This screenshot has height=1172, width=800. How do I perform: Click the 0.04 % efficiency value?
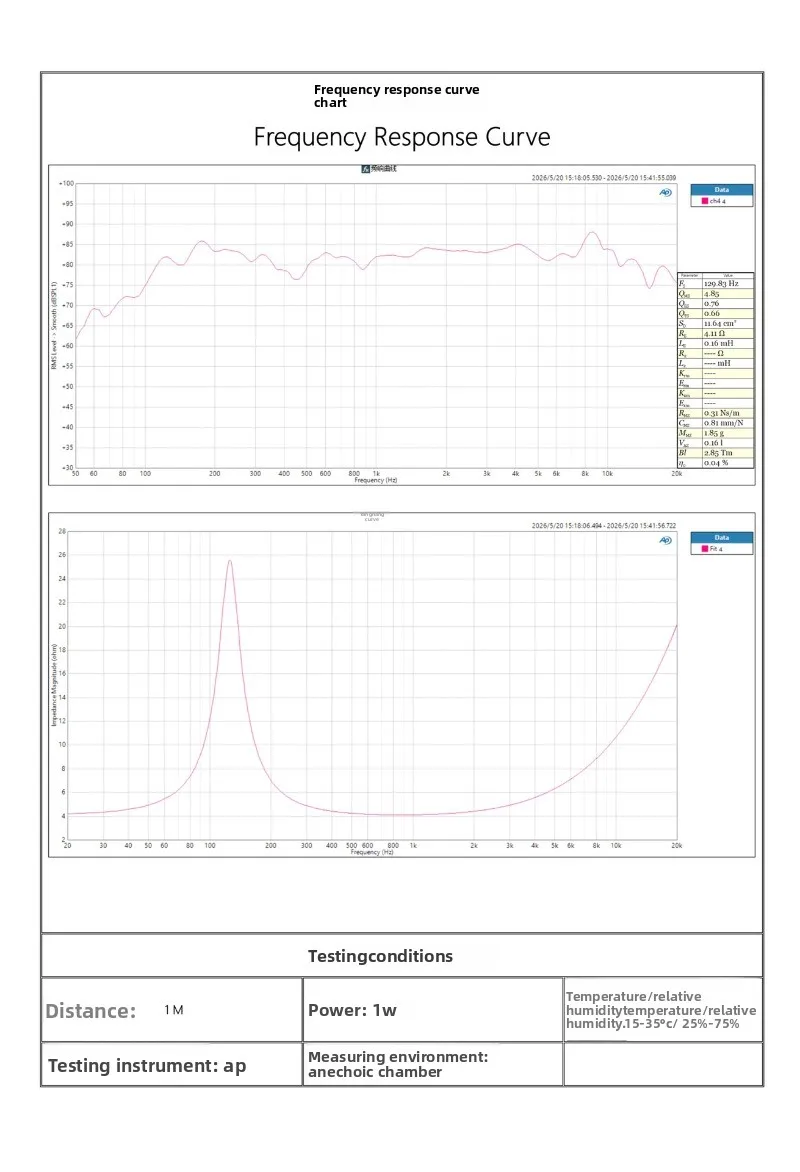pyautogui.click(x=716, y=463)
